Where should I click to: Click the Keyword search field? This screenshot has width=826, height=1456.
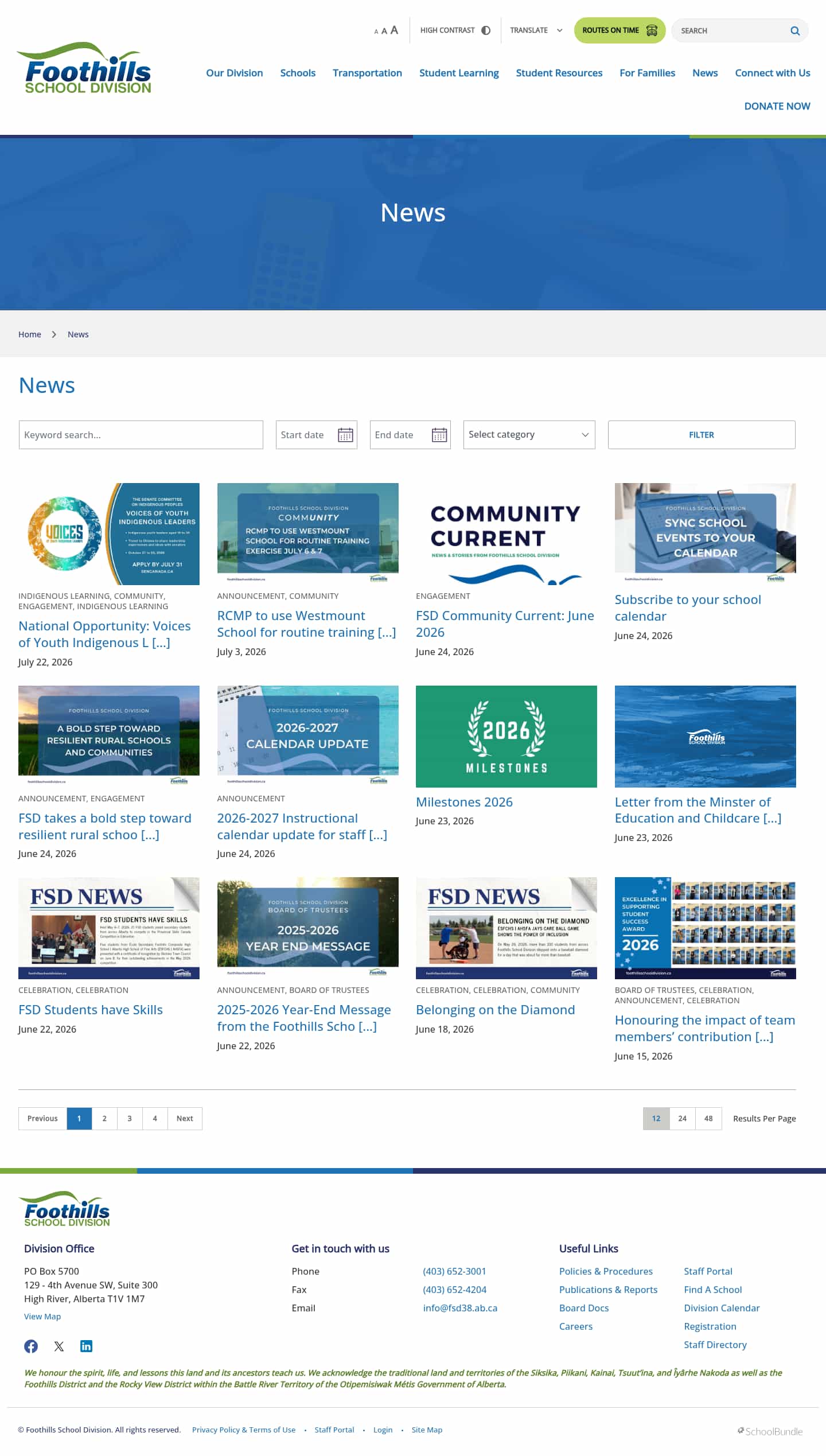point(141,435)
